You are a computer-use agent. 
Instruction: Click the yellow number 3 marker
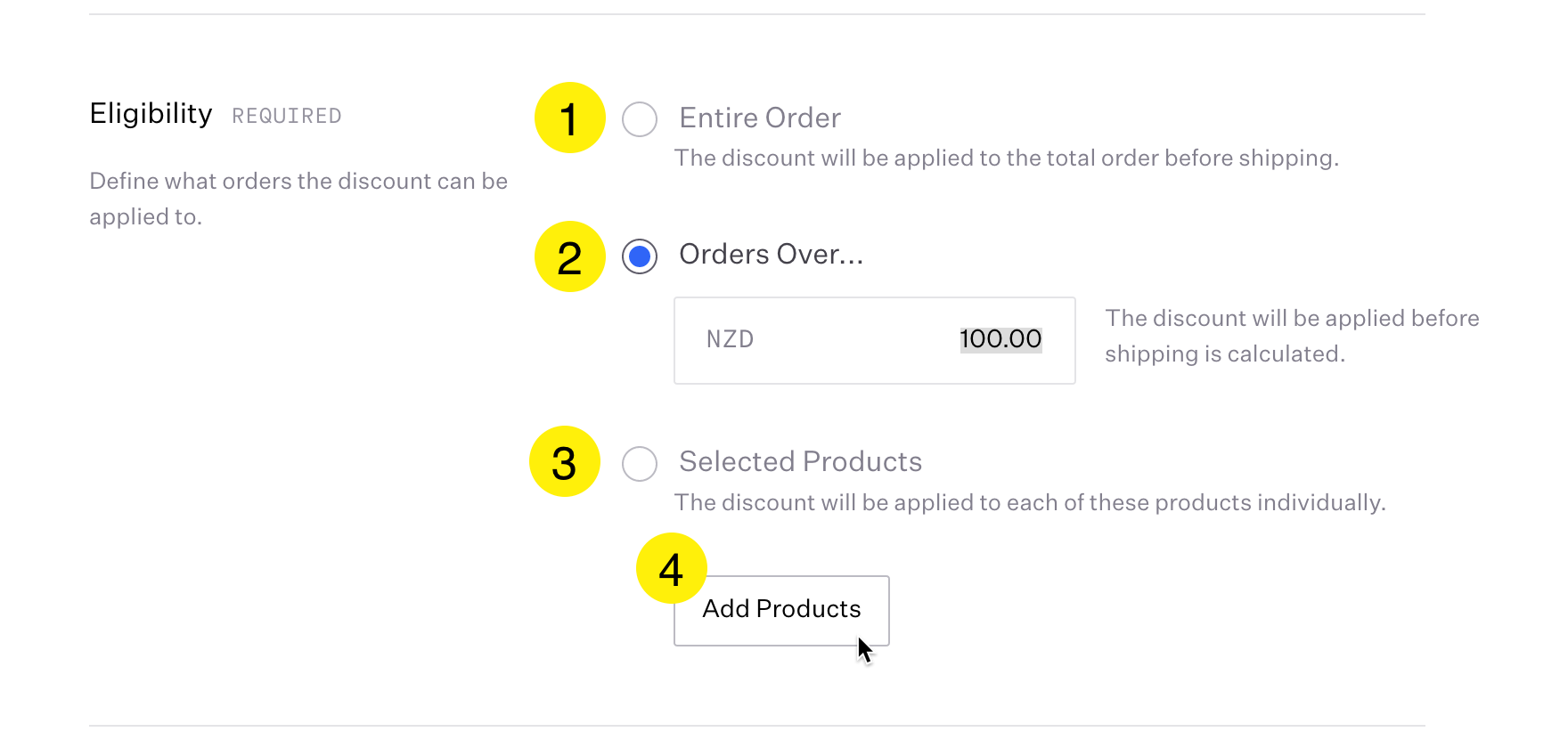pos(565,461)
